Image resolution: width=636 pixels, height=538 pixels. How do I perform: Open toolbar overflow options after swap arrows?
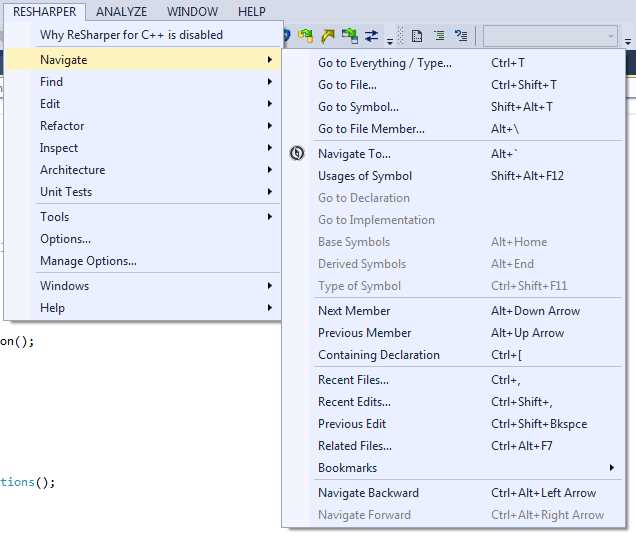390,41
